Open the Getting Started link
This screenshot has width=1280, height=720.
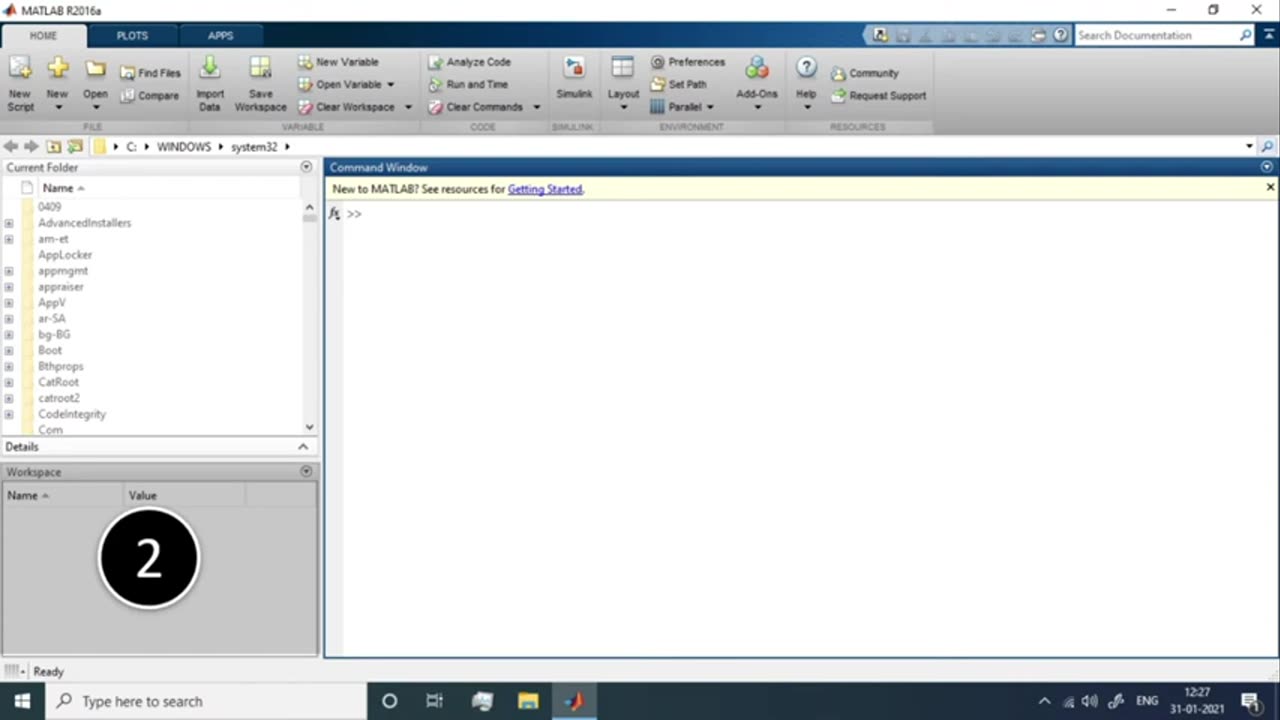click(545, 189)
